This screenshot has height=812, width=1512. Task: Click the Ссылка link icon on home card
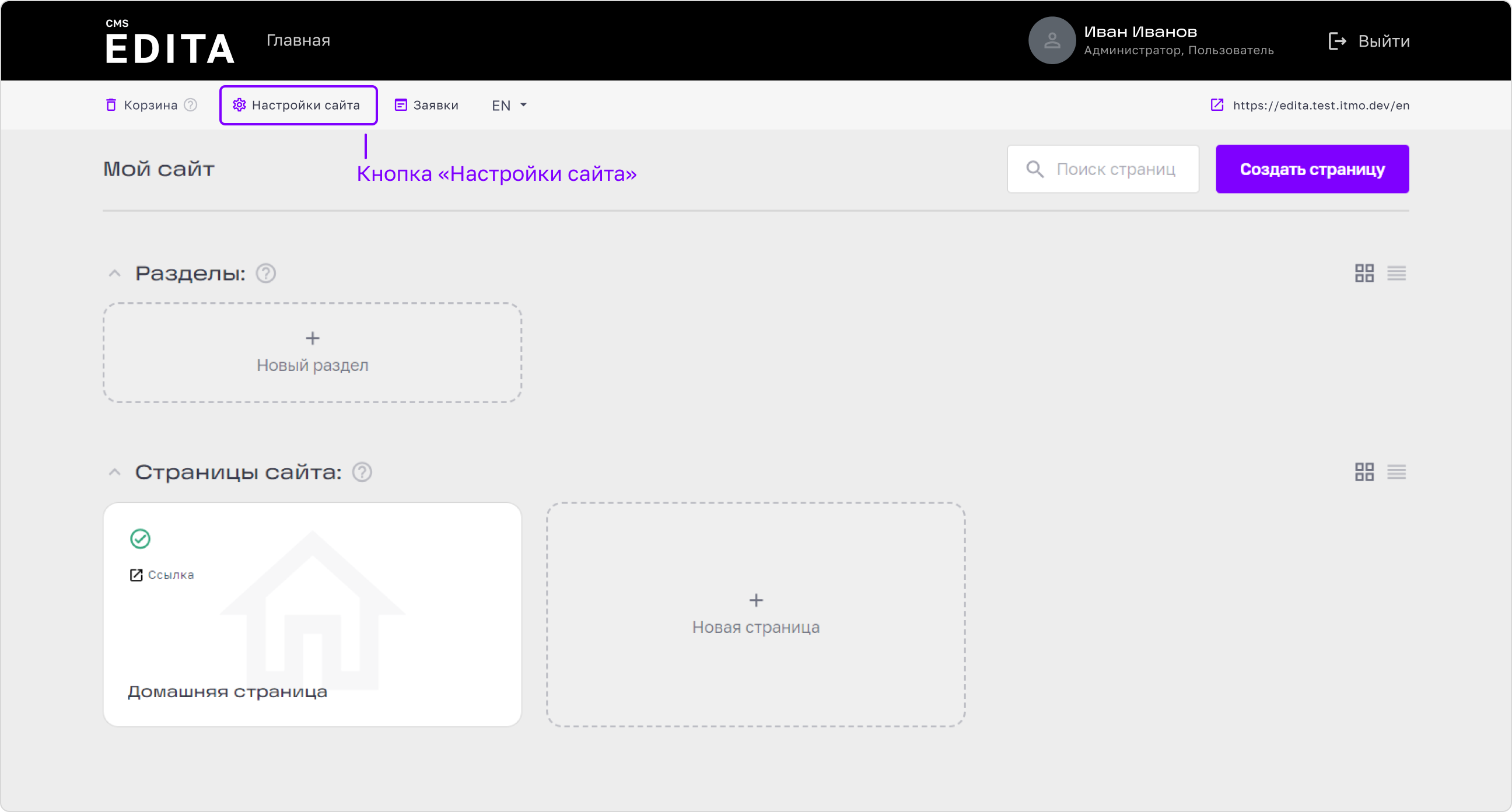pyautogui.click(x=136, y=575)
